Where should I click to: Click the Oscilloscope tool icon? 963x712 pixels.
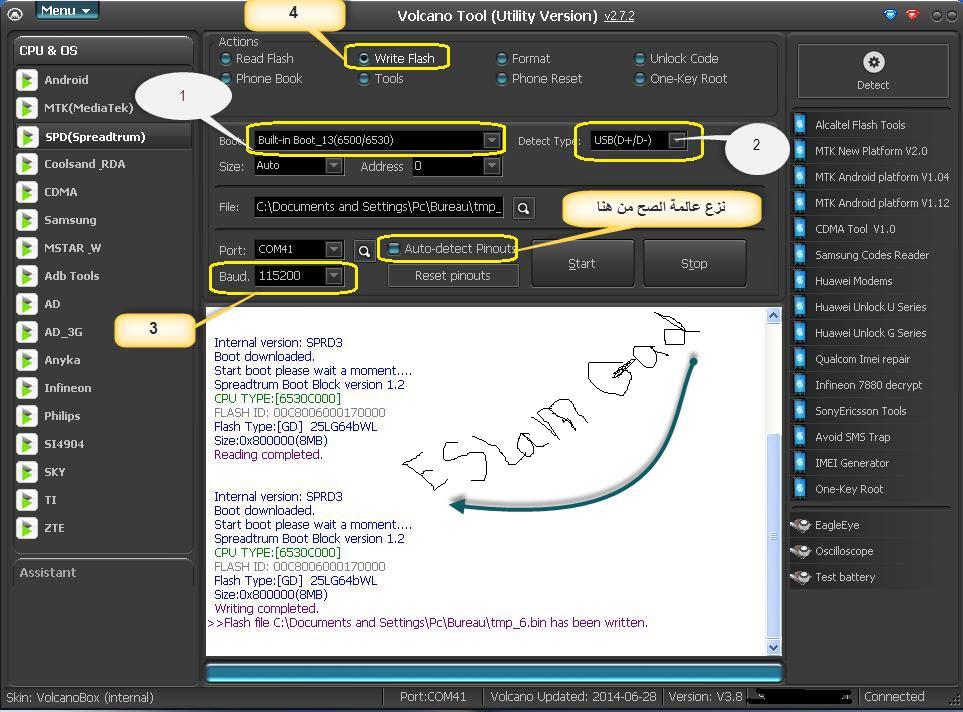click(x=801, y=551)
